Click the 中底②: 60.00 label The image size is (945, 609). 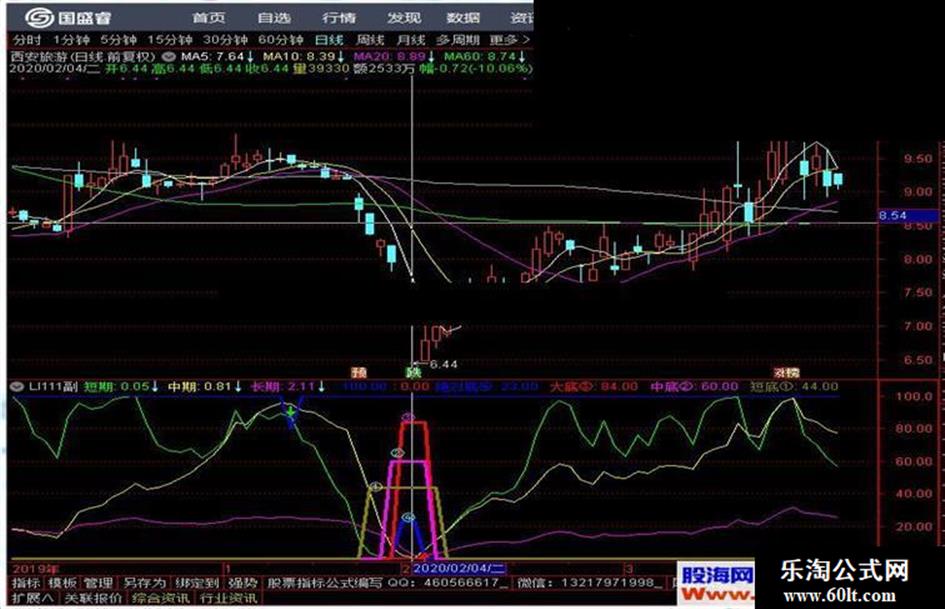(694, 387)
